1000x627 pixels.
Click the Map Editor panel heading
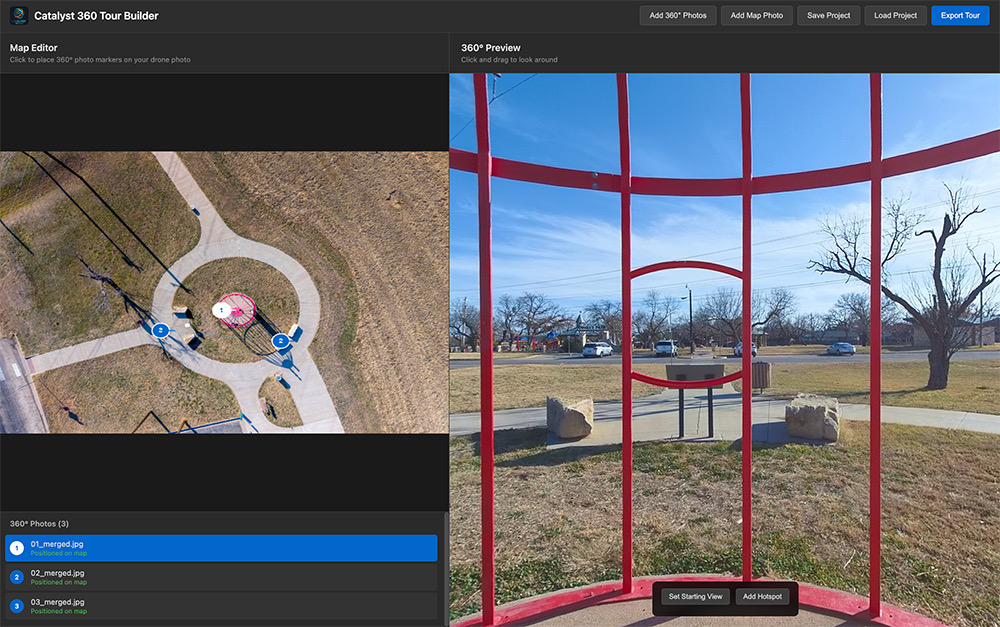pos(34,48)
